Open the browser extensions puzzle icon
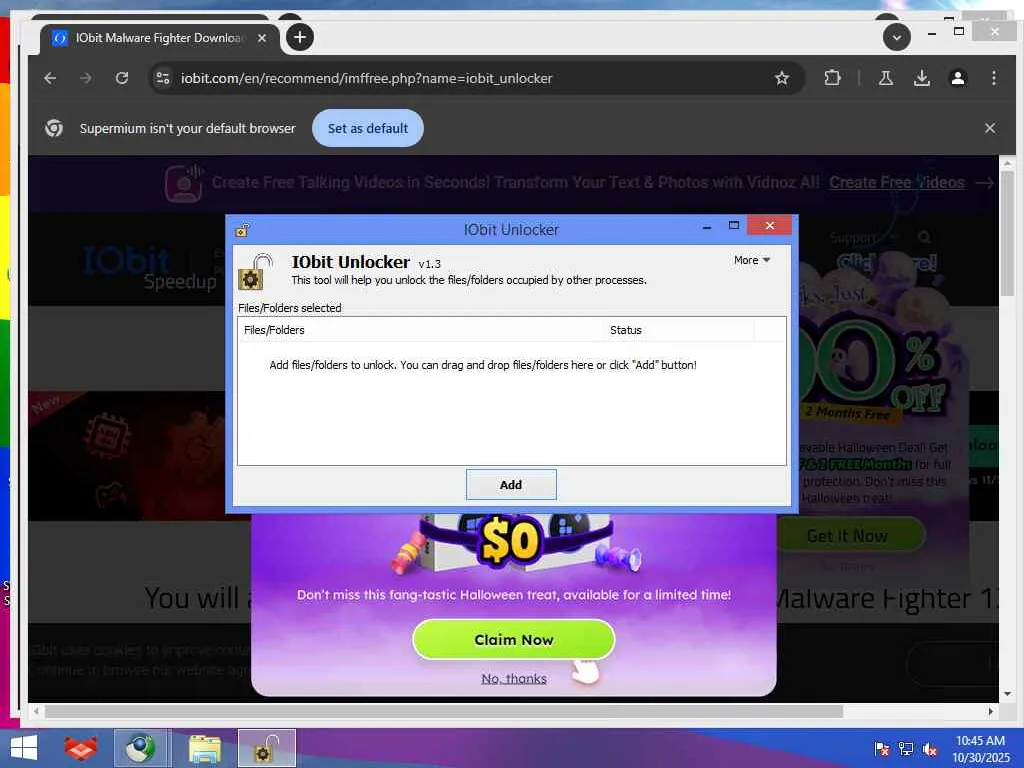Viewport: 1024px width, 768px height. pos(832,78)
